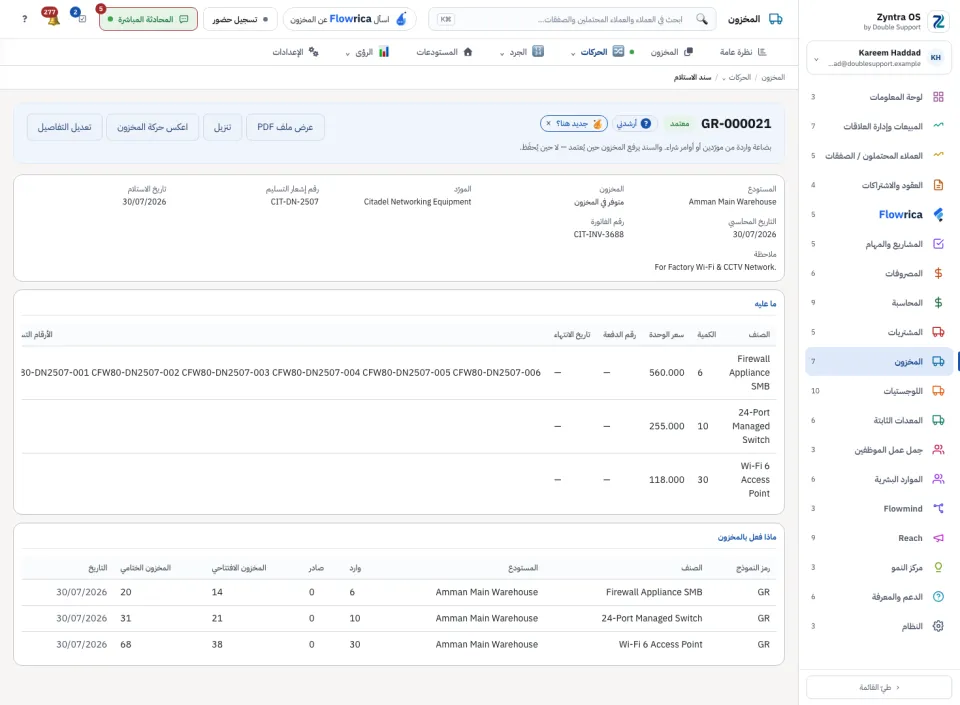Open الدعم والمعرفة support in the sidebar
Image resolution: width=960 pixels, height=705 pixels.
point(879,596)
